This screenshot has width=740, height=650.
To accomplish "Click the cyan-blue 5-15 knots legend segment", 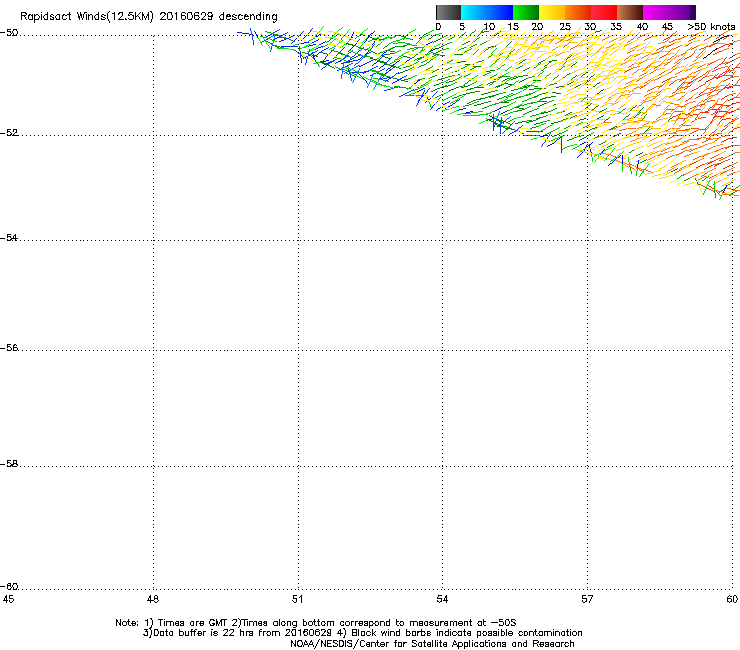I will click(487, 12).
